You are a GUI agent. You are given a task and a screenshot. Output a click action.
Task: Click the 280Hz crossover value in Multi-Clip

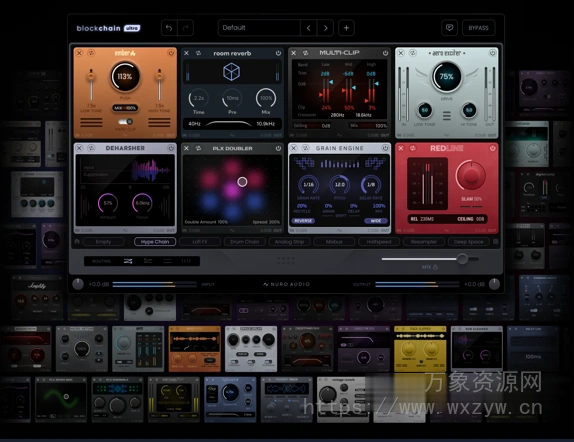coord(337,115)
